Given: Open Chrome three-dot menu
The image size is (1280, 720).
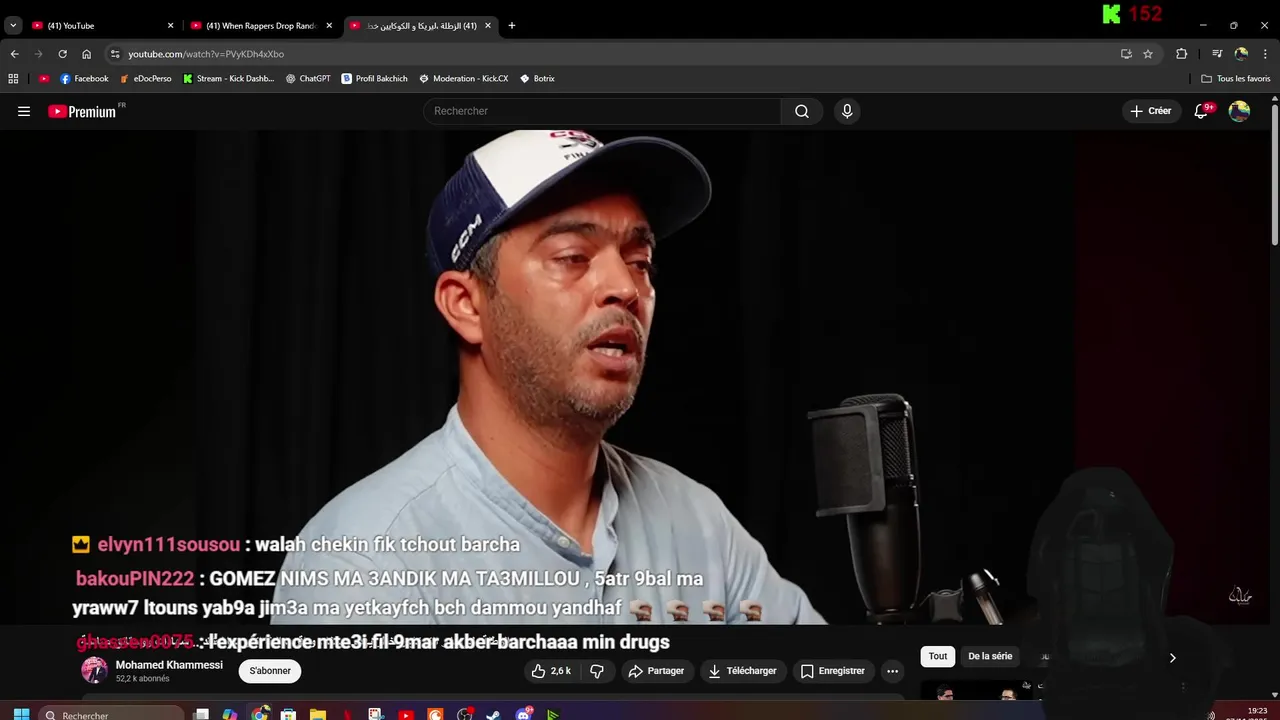Looking at the screenshot, I should [x=1265, y=54].
